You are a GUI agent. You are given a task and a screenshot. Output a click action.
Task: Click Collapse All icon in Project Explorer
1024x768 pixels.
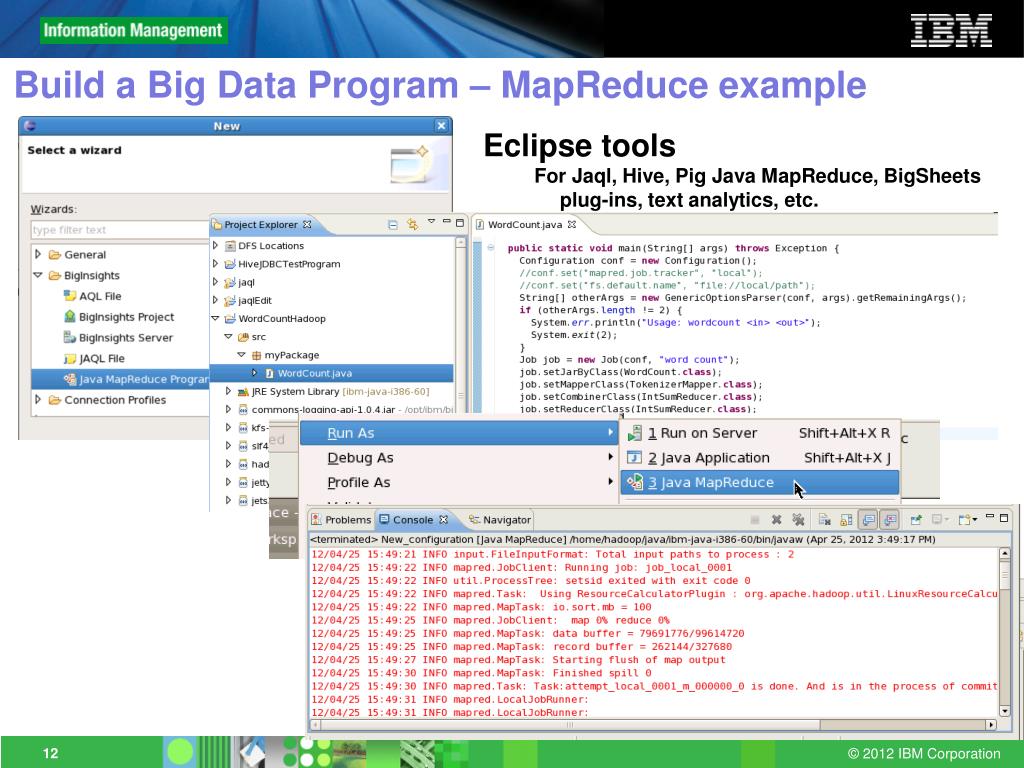[392, 225]
